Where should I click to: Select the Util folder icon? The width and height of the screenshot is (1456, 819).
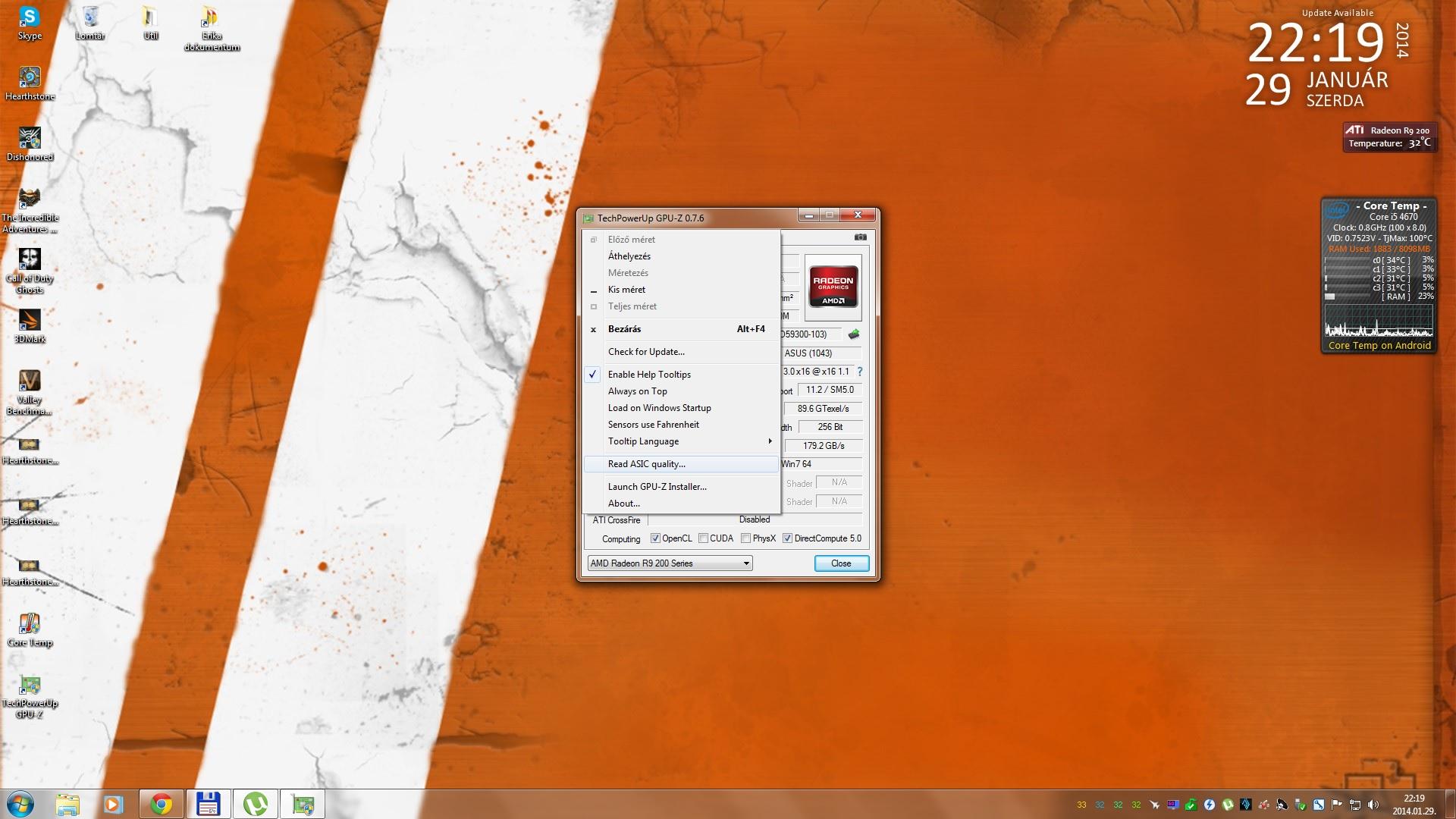[151, 24]
